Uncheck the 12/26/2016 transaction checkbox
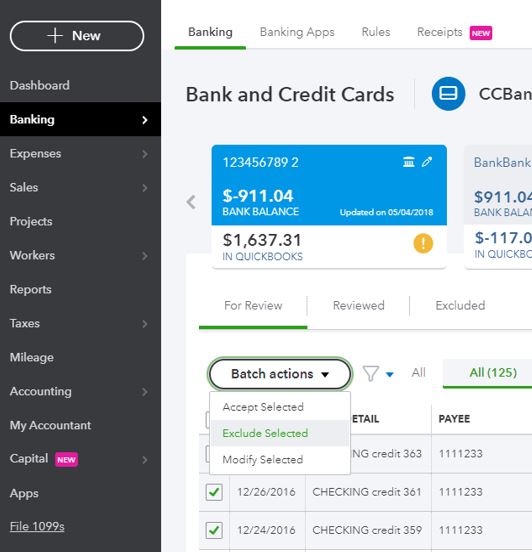 click(x=214, y=492)
